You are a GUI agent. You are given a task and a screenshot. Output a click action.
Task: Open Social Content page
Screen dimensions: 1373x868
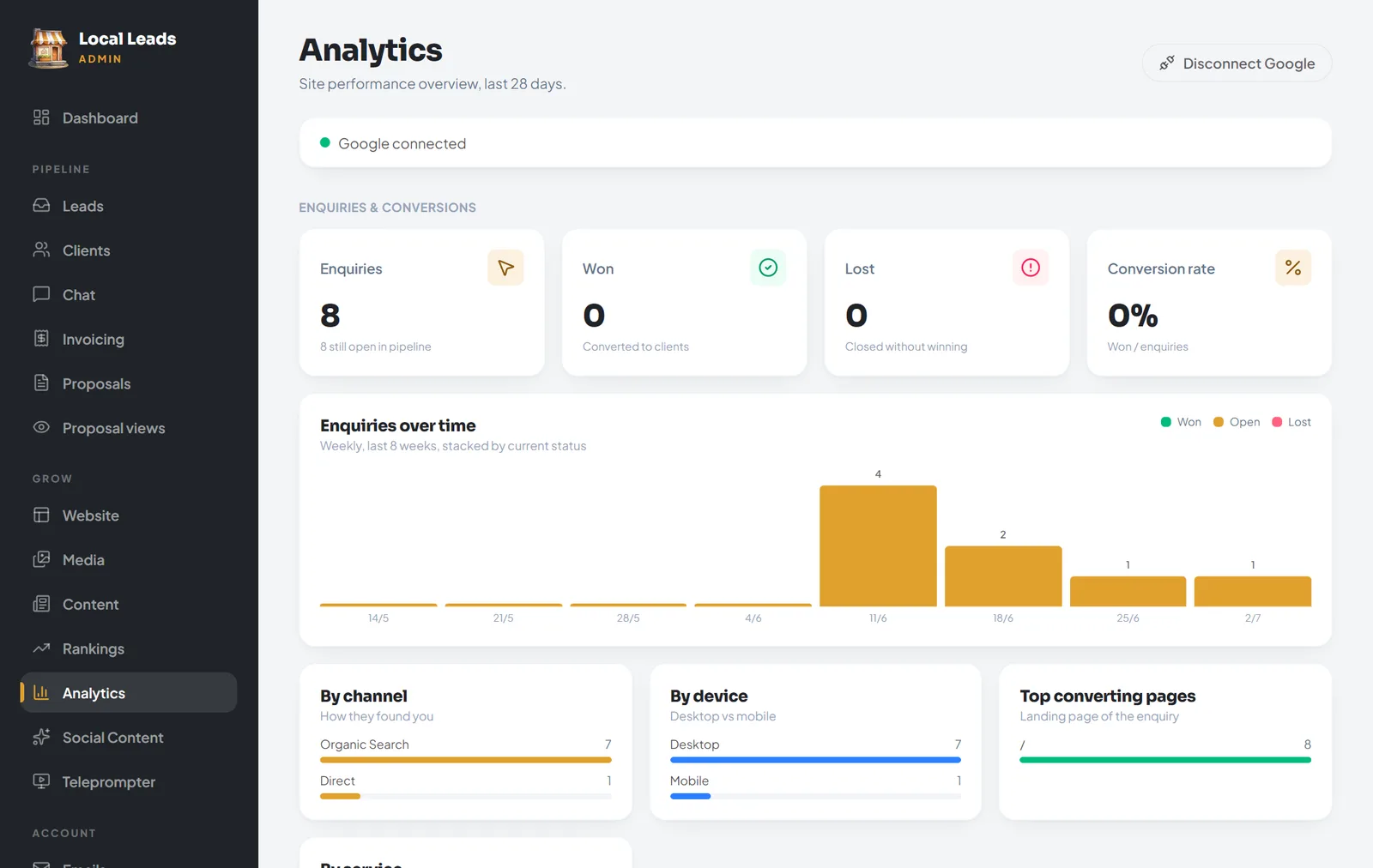pos(129,738)
